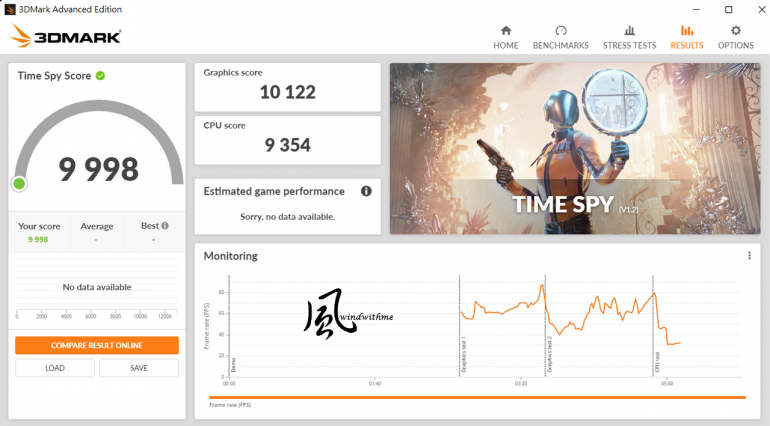
Task: Click info icon next to Best
Action: (165, 226)
